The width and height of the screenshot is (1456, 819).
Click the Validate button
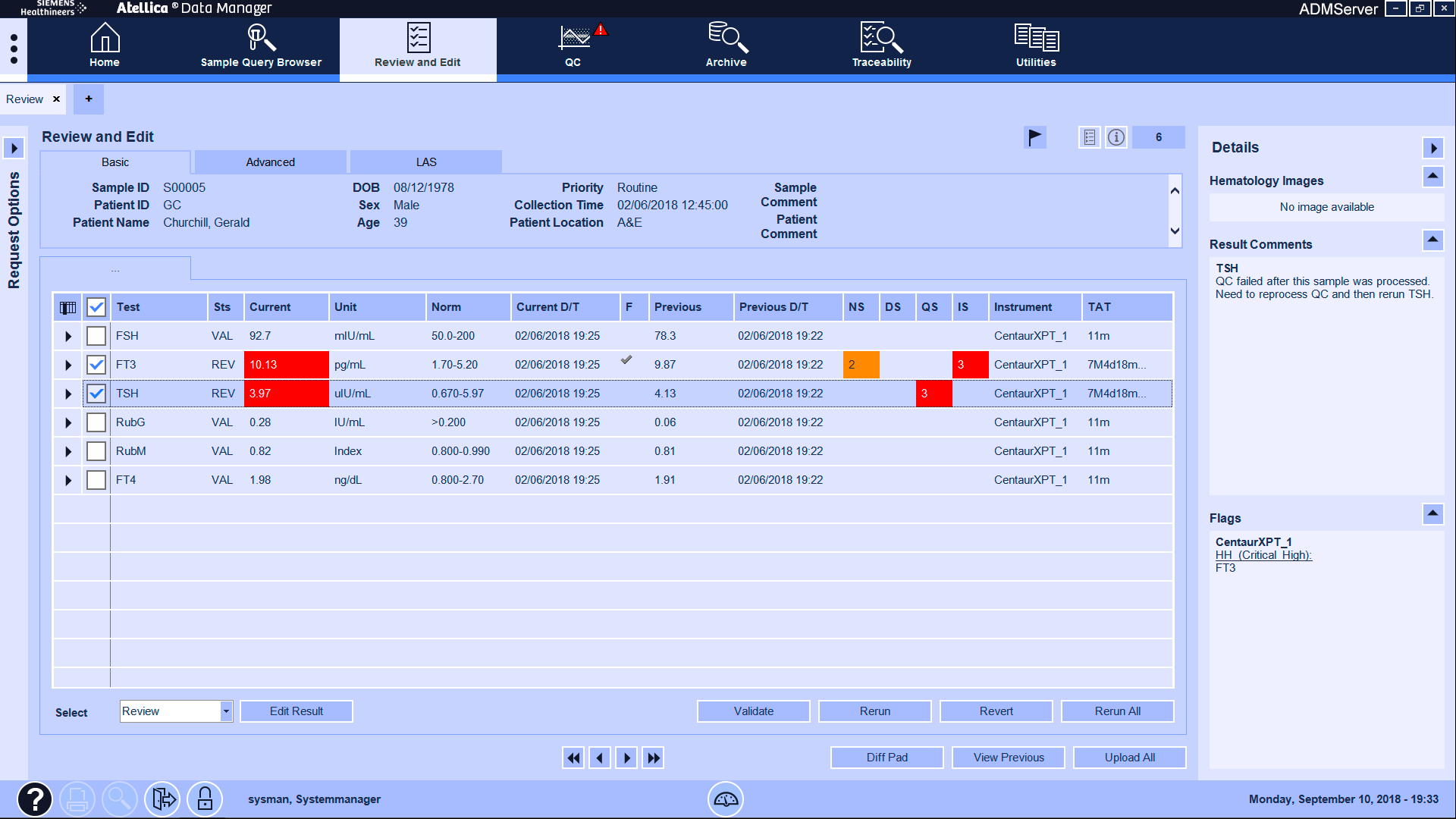pos(753,711)
